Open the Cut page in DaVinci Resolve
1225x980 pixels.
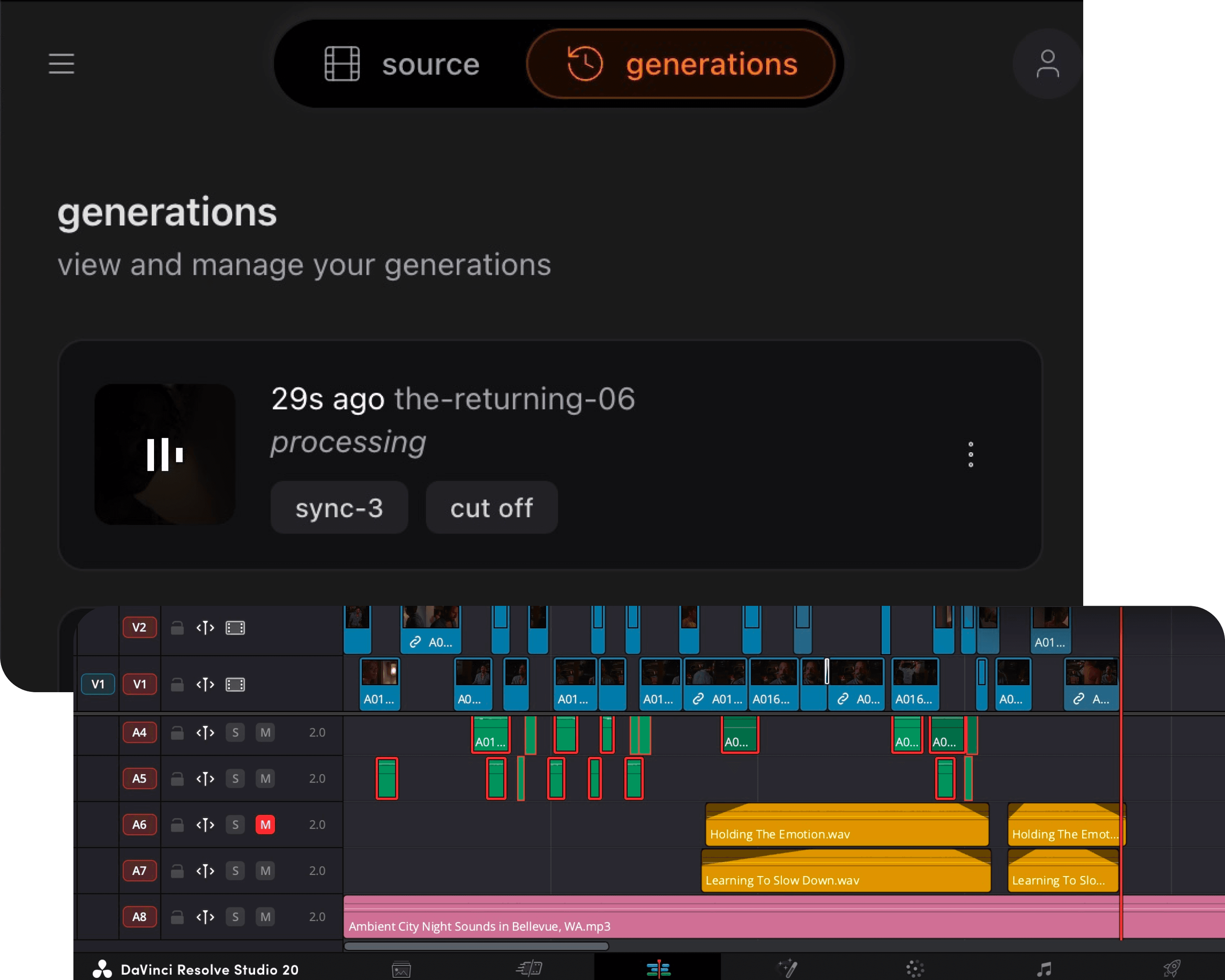529,968
